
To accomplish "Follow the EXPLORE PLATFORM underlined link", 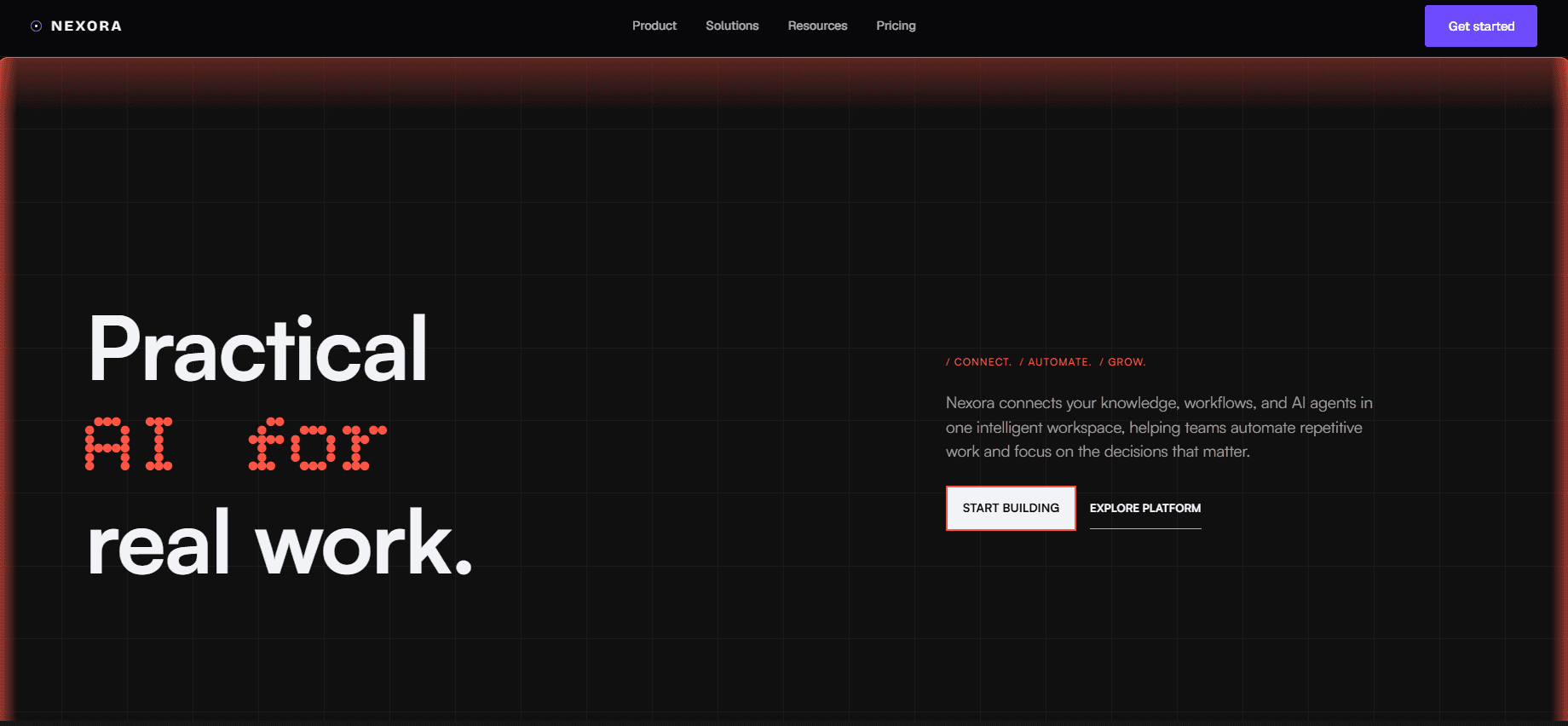I will (x=1145, y=509).
